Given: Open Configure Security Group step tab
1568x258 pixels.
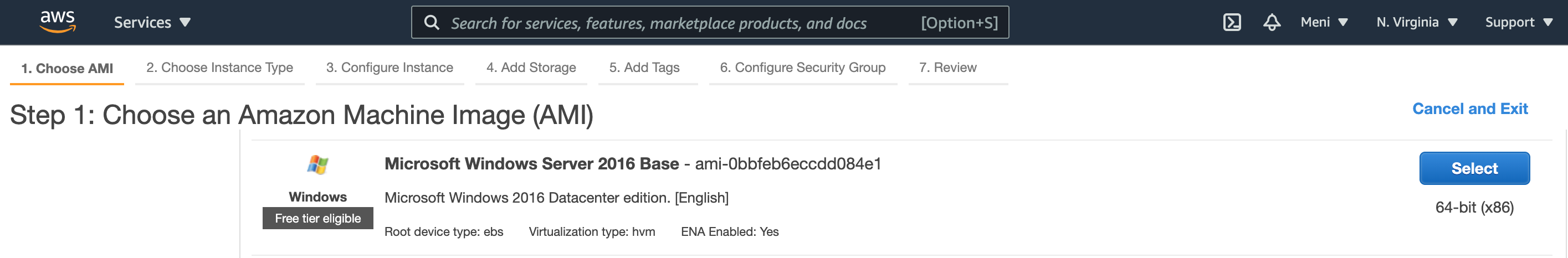Looking at the screenshot, I should [x=802, y=68].
